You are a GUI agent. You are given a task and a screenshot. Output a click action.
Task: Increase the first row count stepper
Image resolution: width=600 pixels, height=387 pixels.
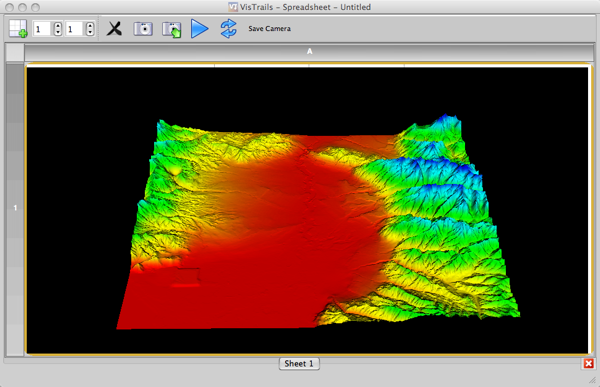58,26
